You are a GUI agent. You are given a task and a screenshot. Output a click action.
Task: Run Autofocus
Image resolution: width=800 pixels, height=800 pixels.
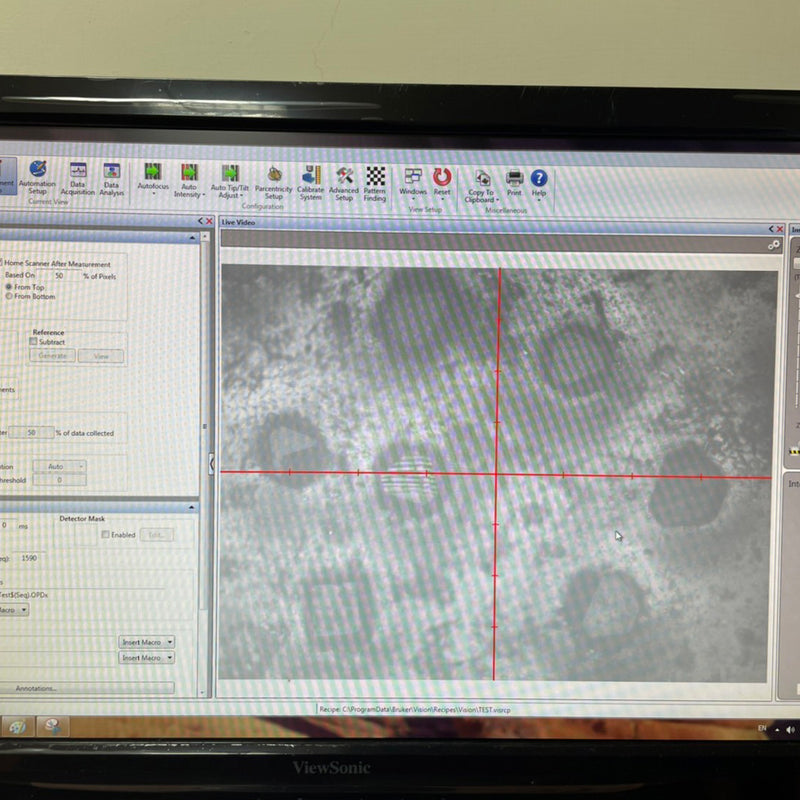(x=153, y=176)
